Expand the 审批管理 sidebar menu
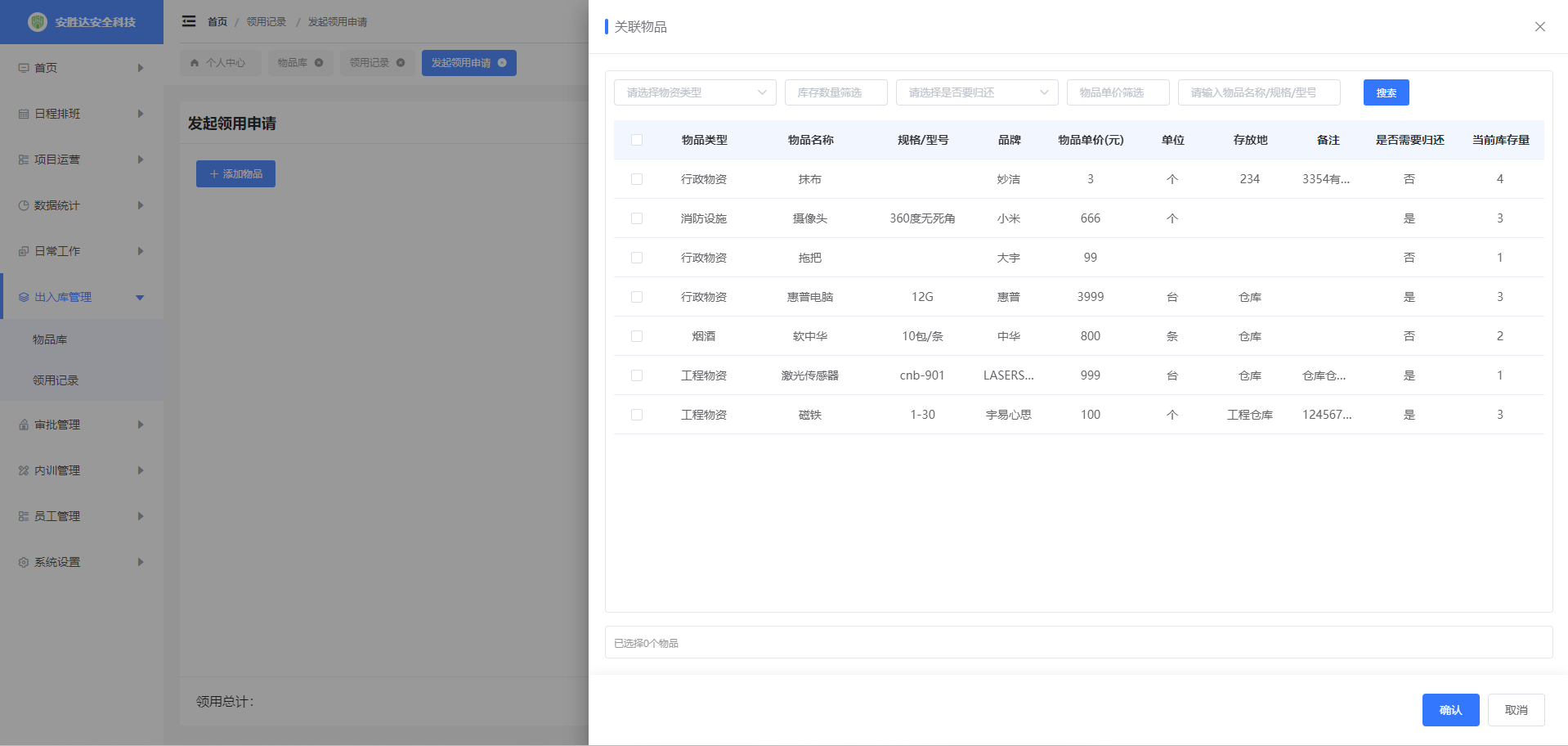1568x746 pixels. tap(140, 425)
